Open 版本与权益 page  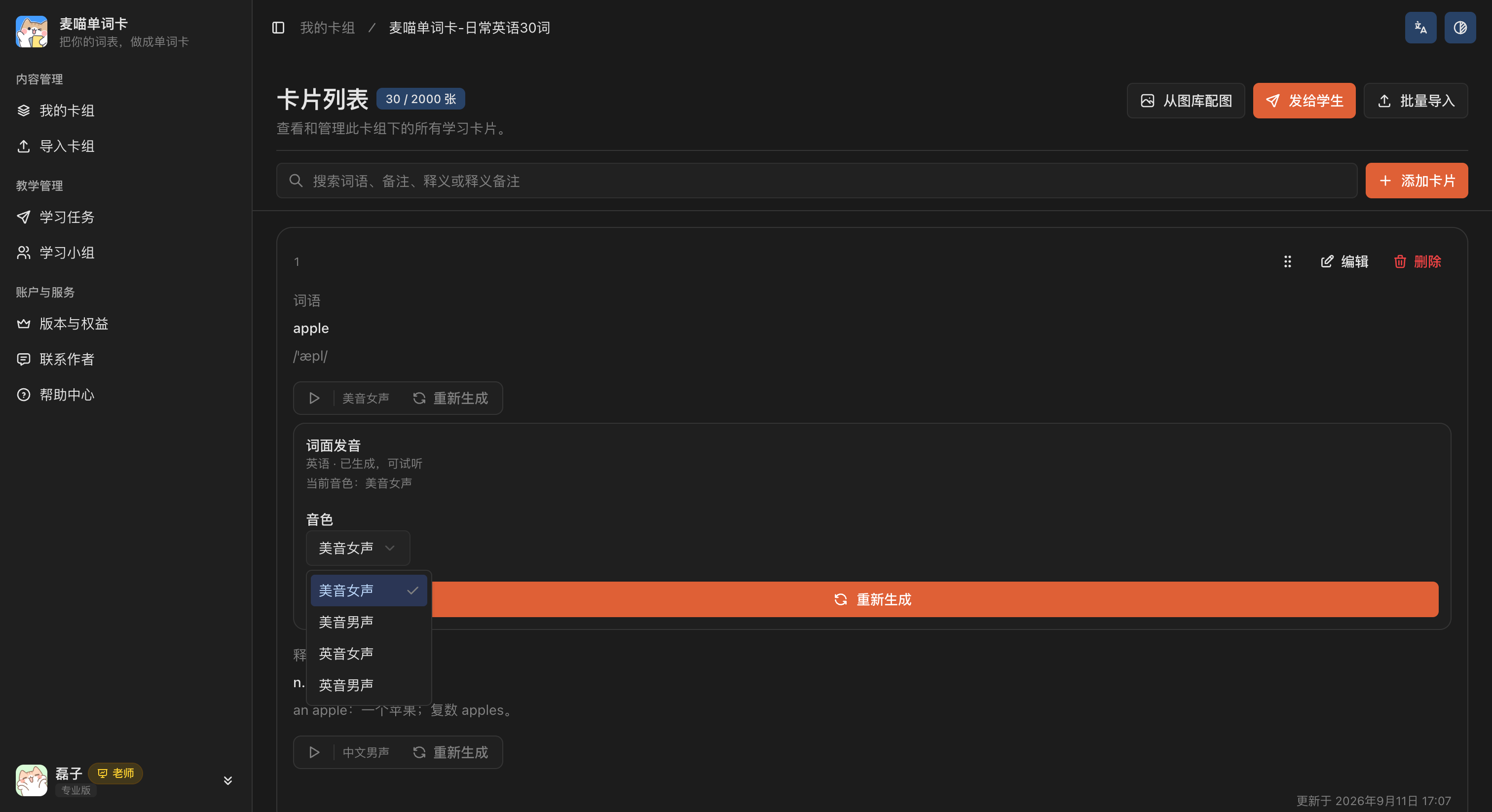(126, 324)
